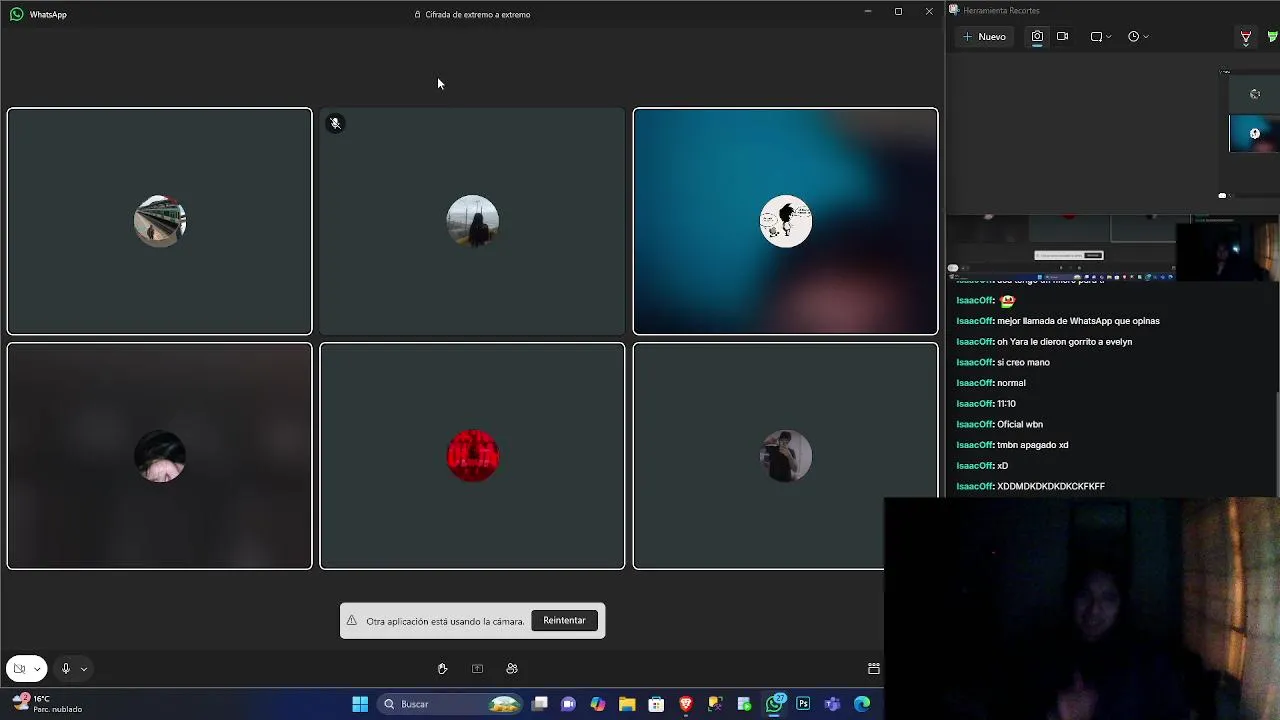Click Nuevo in Snipping Tool
Image resolution: width=1280 pixels, height=720 pixels.
(x=984, y=36)
